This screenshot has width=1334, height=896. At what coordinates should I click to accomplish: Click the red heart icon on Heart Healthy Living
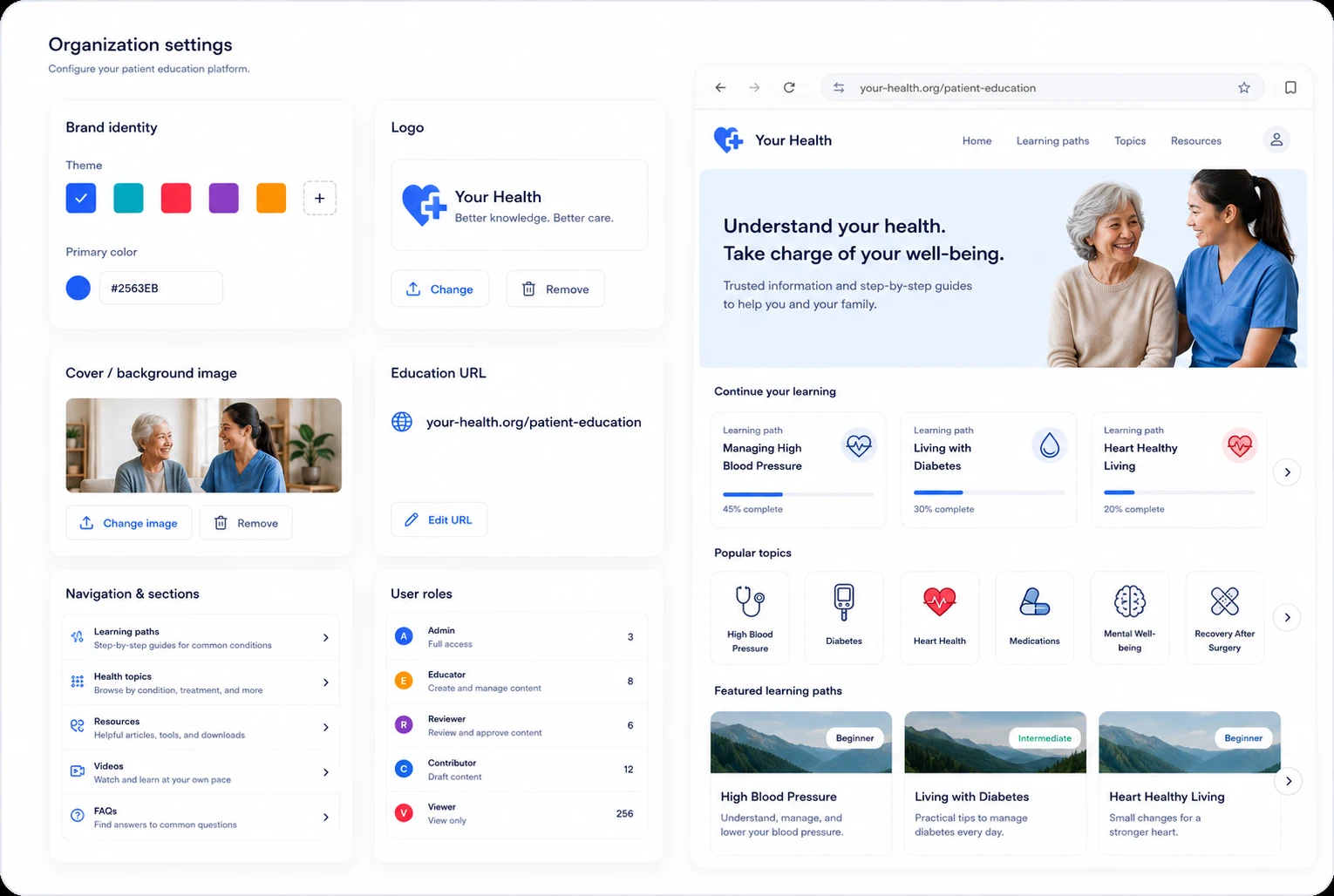pyautogui.click(x=1239, y=445)
